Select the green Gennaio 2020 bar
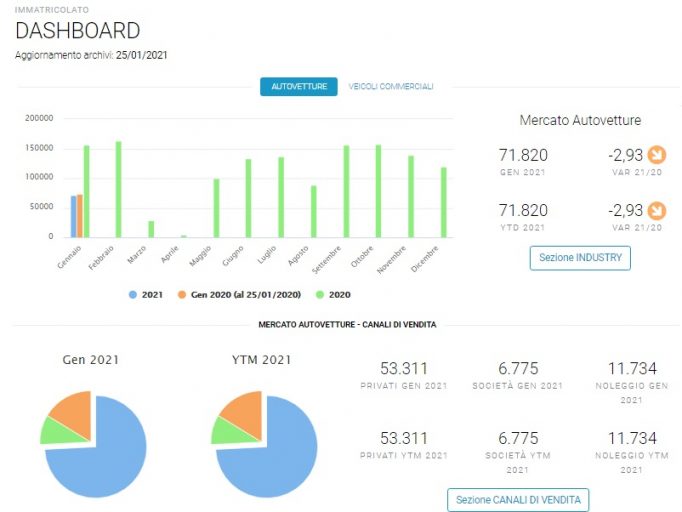 coord(86,191)
